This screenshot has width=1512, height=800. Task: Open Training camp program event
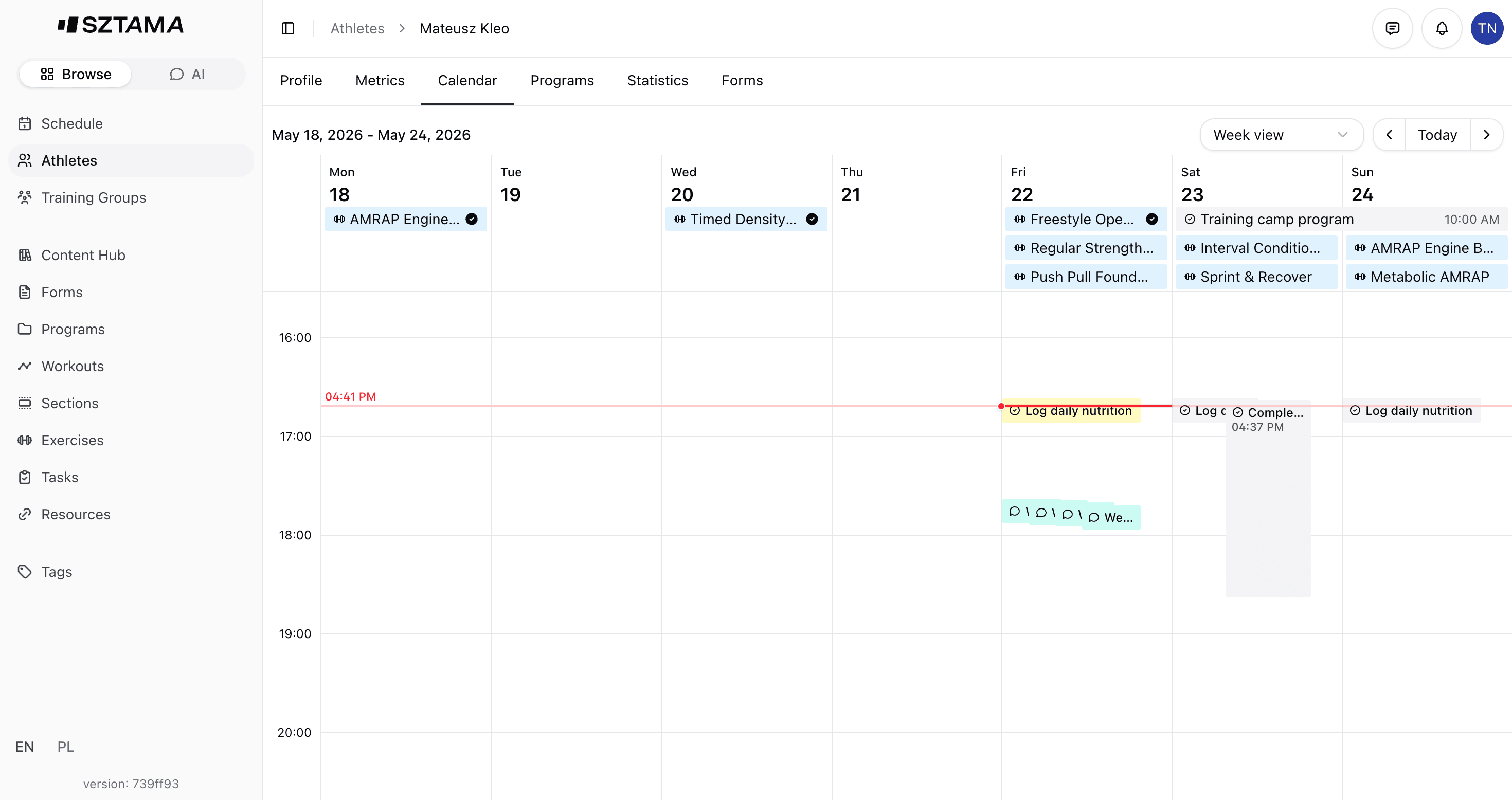tap(1341, 219)
